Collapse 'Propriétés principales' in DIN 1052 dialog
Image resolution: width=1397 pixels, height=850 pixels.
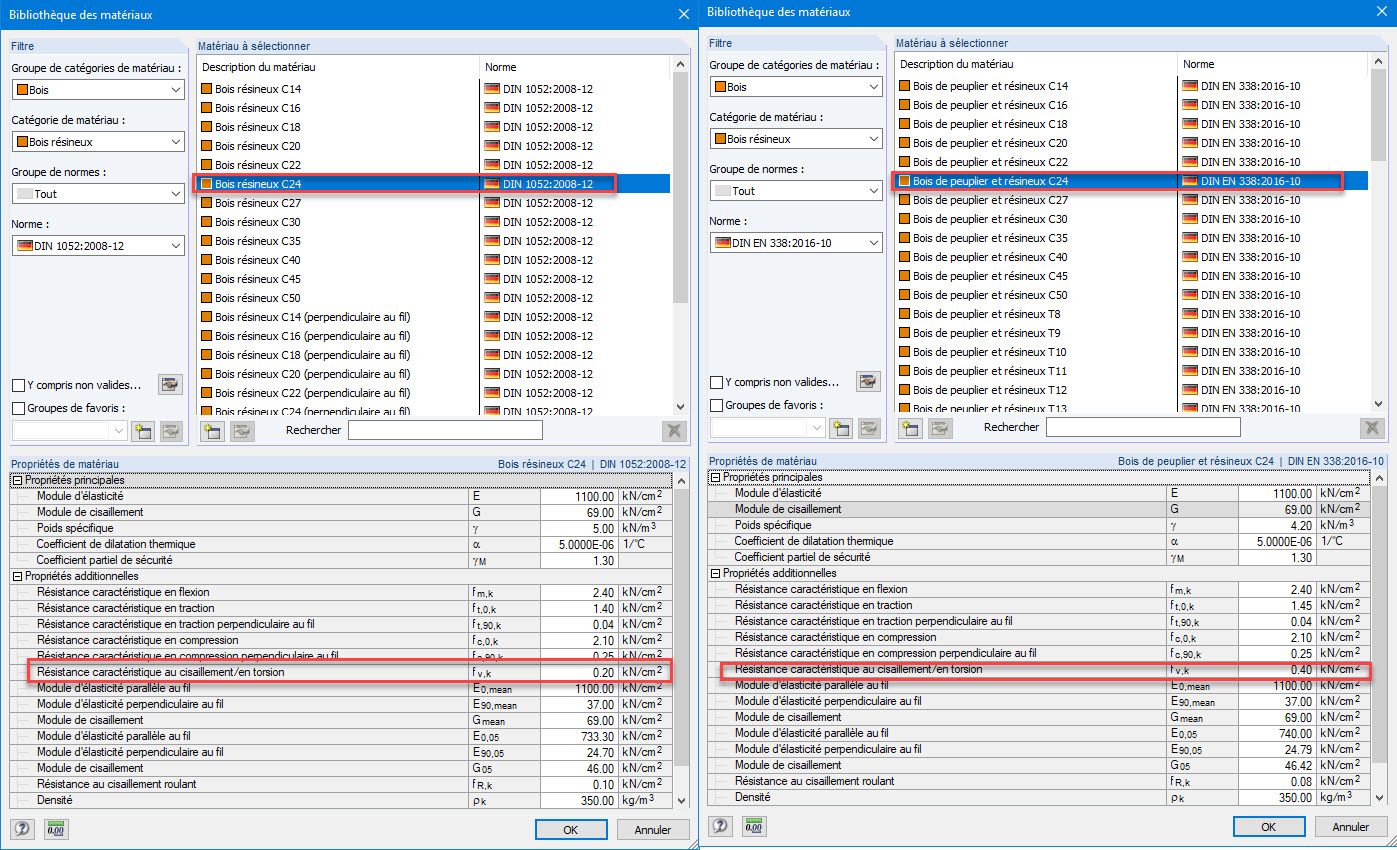pyautogui.click(x=17, y=480)
